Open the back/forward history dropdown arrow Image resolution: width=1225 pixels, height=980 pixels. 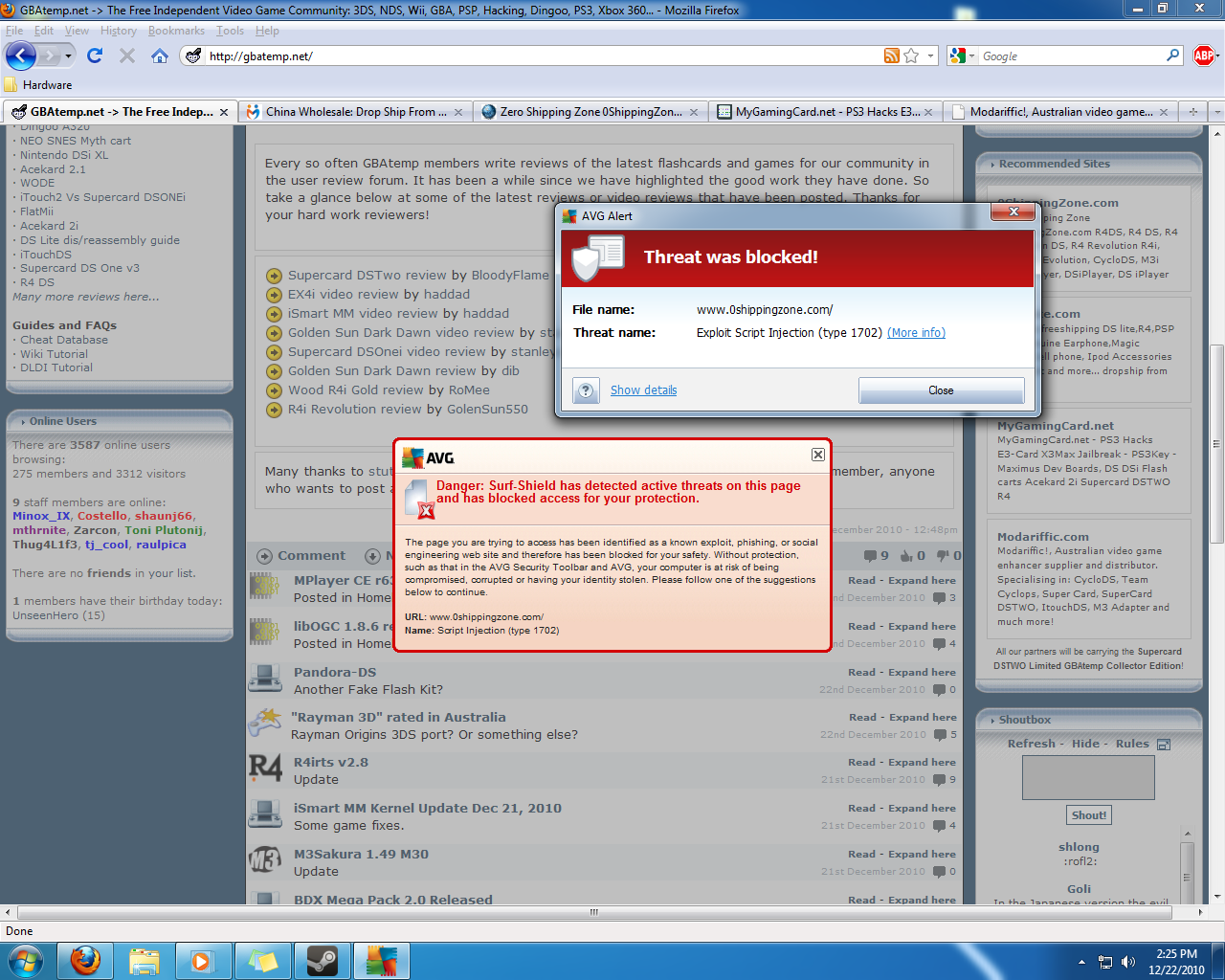68,56
